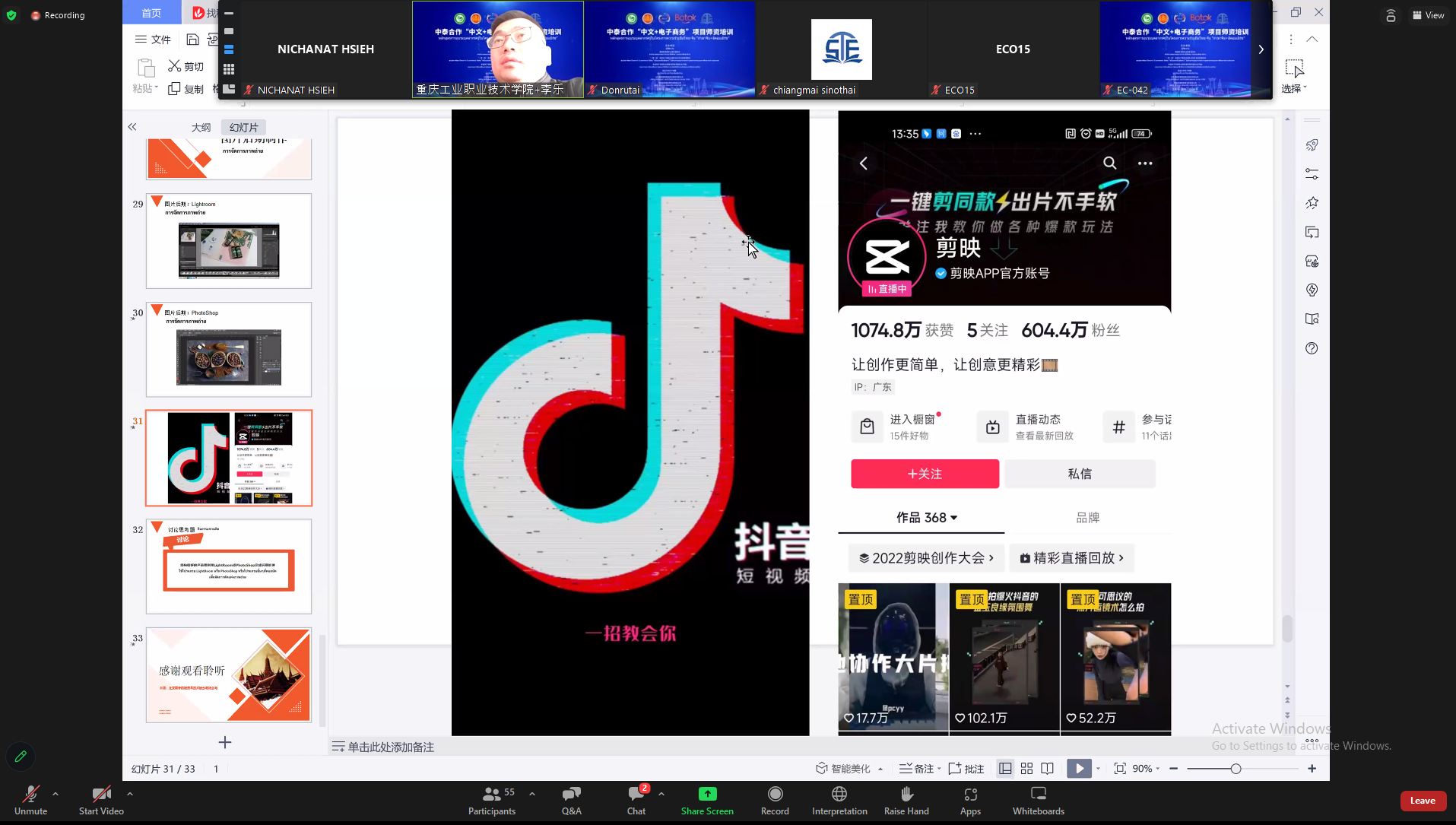The height and width of the screenshot is (825, 1456).
Task: Click the 批注 comments button
Action: pyautogui.click(x=966, y=769)
